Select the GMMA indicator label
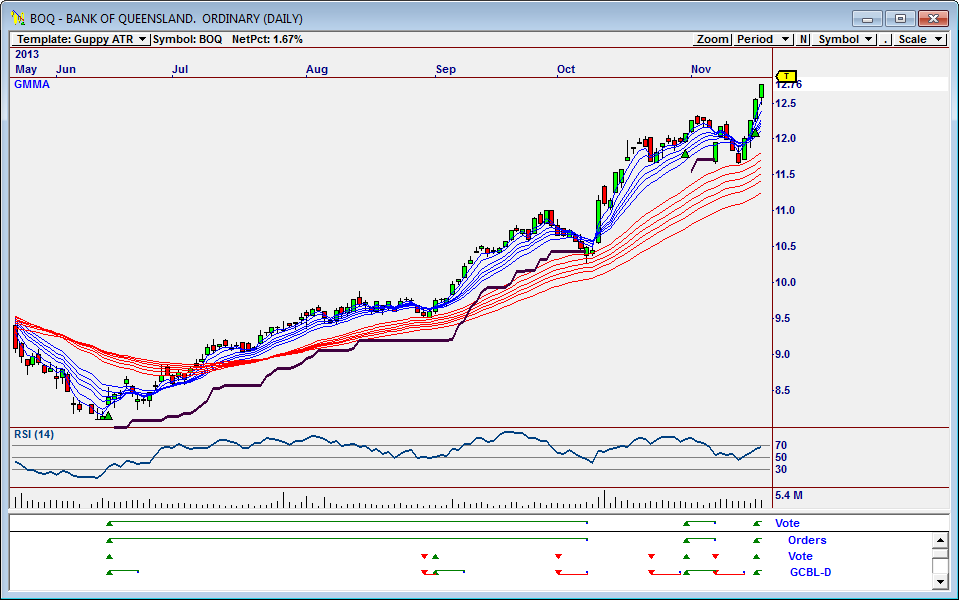 click(32, 84)
